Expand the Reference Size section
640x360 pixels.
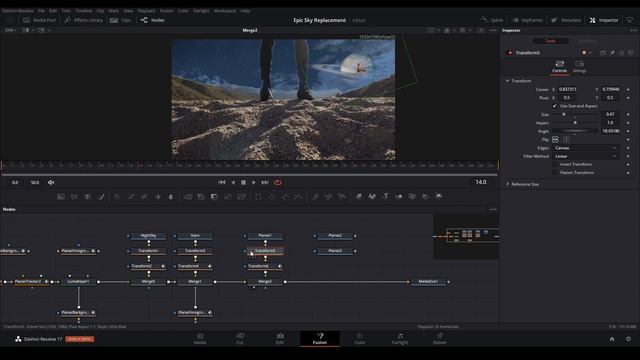click(507, 184)
